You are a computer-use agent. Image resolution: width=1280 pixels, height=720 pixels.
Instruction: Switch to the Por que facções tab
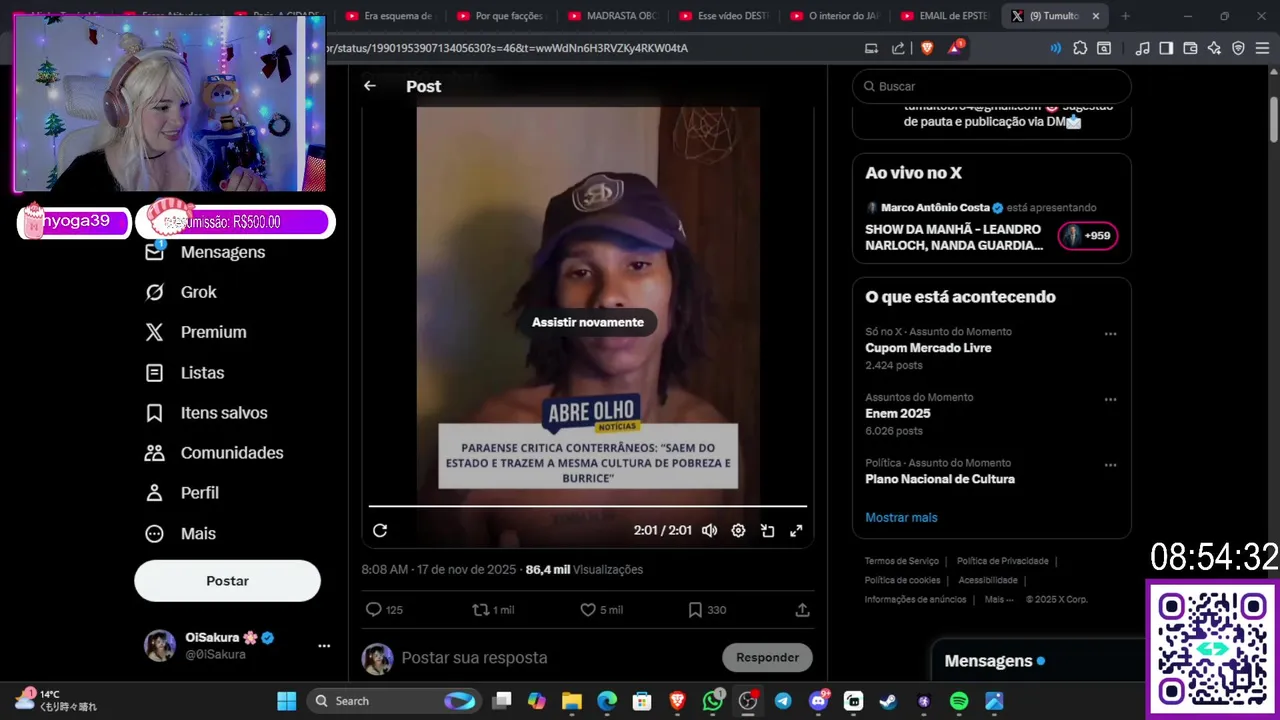[x=499, y=16]
